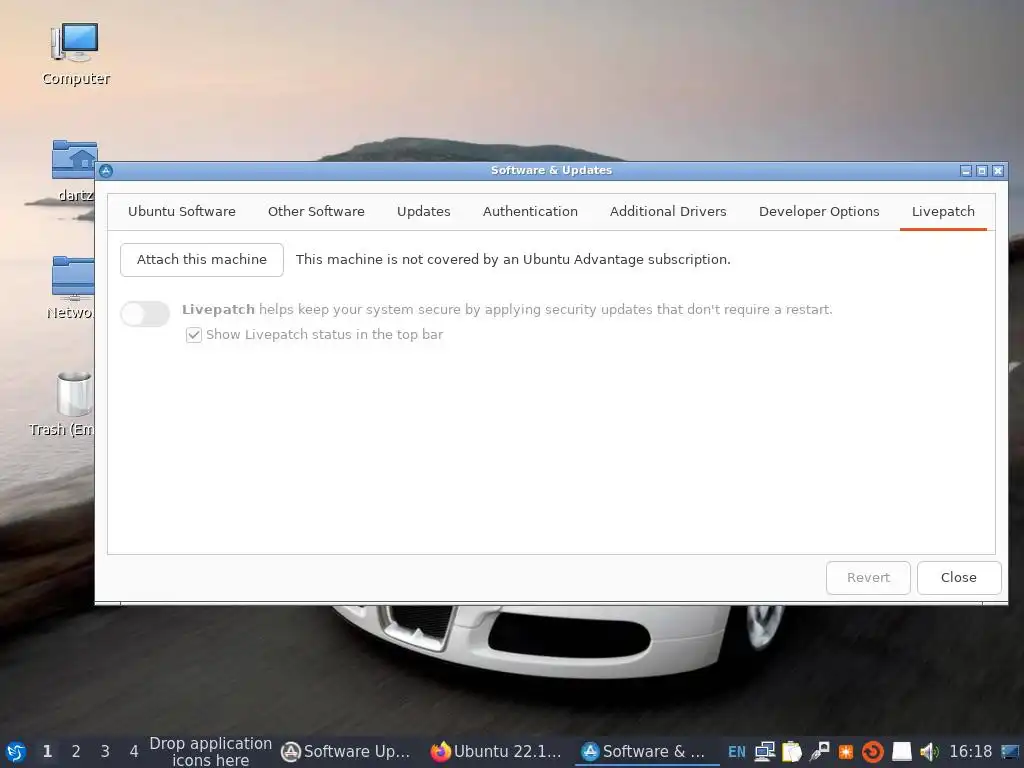Click the white square tray icon
The width and height of the screenshot is (1024, 768).
click(x=901, y=752)
